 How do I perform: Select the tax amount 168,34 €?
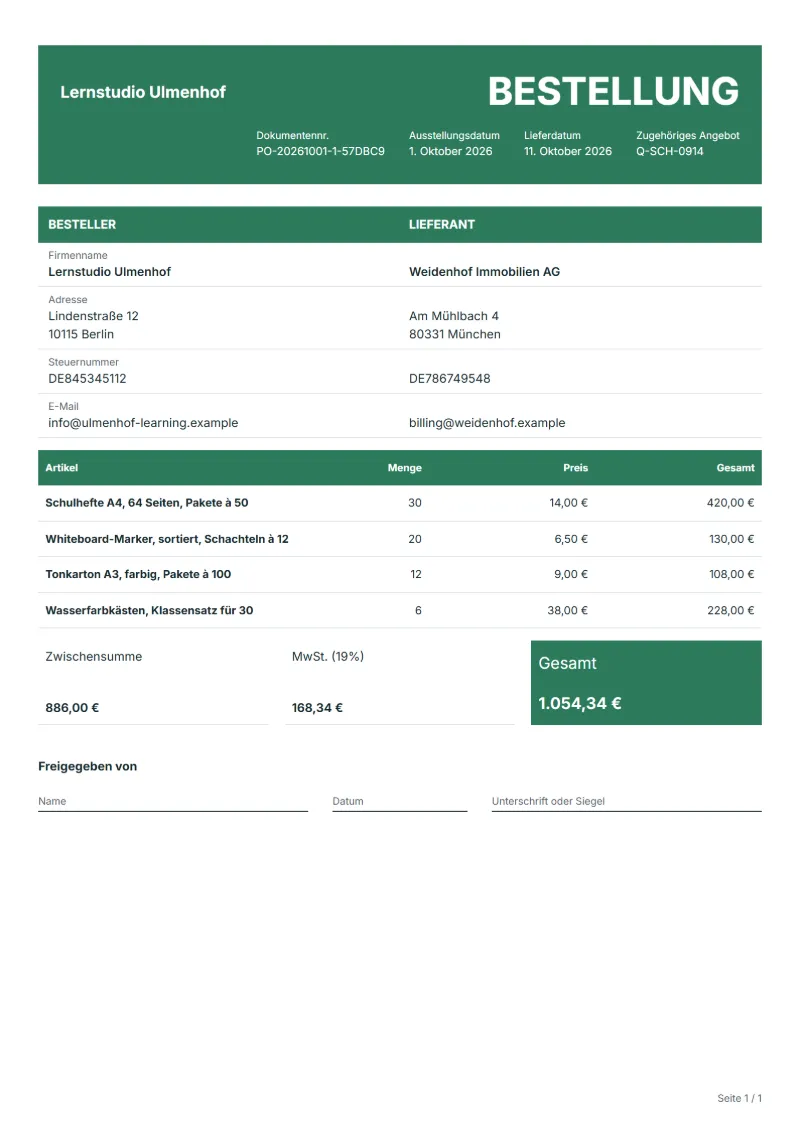tap(317, 708)
